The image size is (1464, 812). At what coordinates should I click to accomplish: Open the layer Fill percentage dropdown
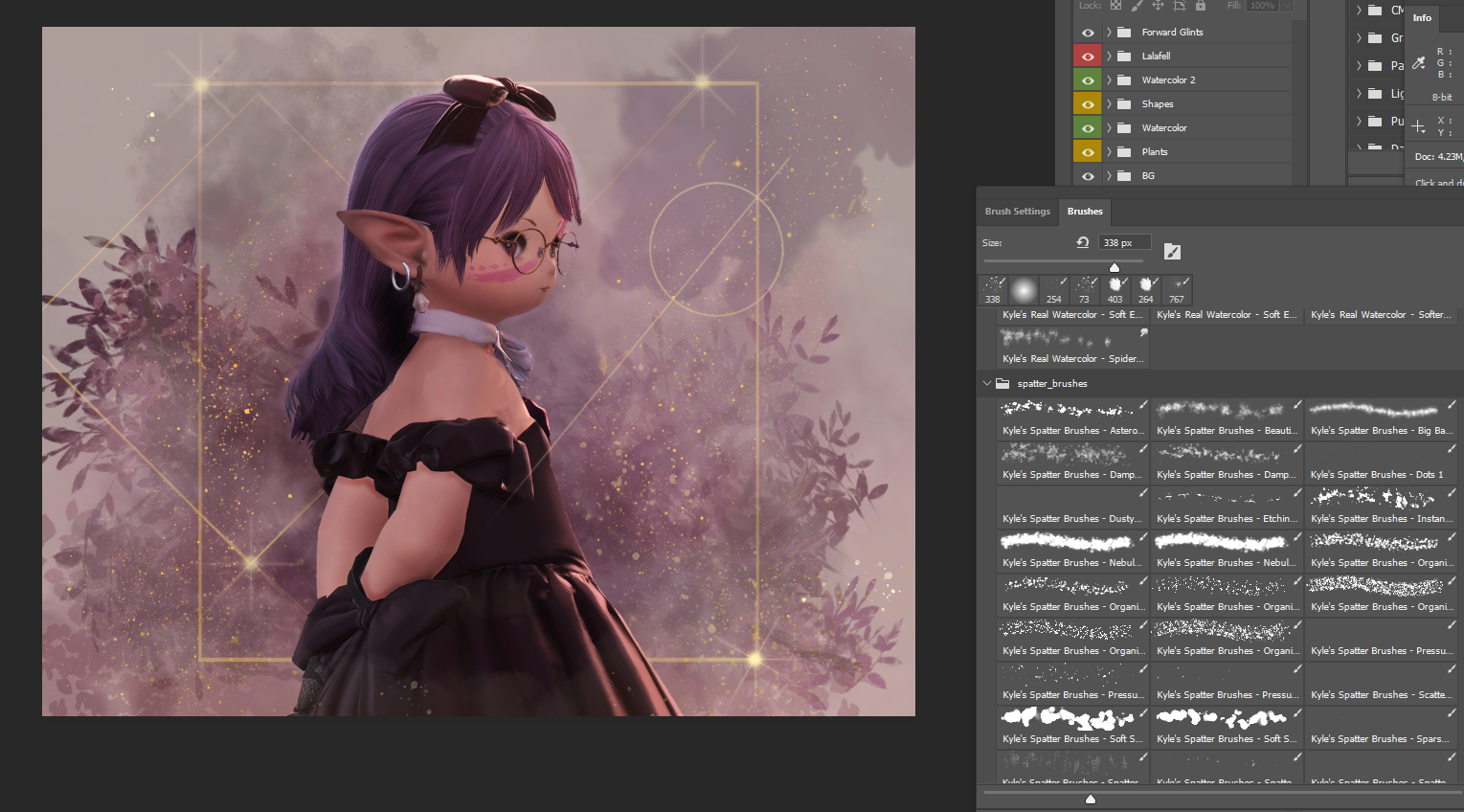coord(1287,6)
